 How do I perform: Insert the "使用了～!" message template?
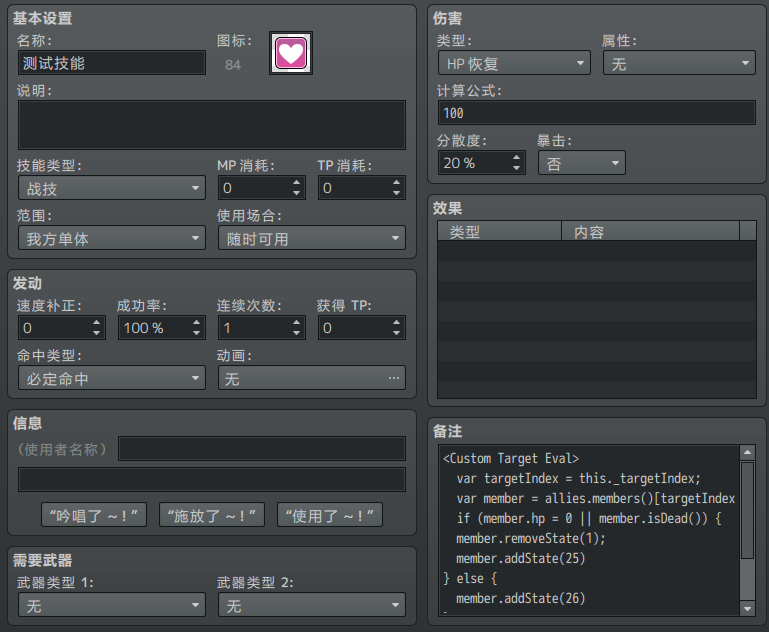click(x=330, y=515)
